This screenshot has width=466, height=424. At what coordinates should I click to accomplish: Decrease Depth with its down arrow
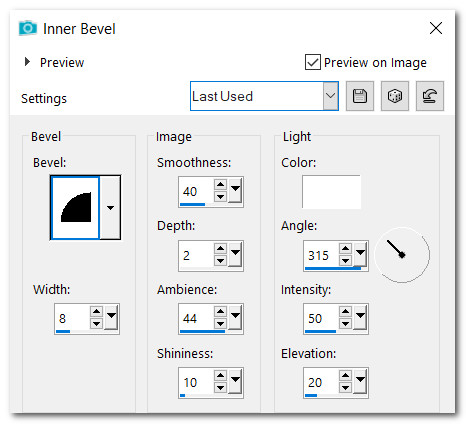point(220,260)
